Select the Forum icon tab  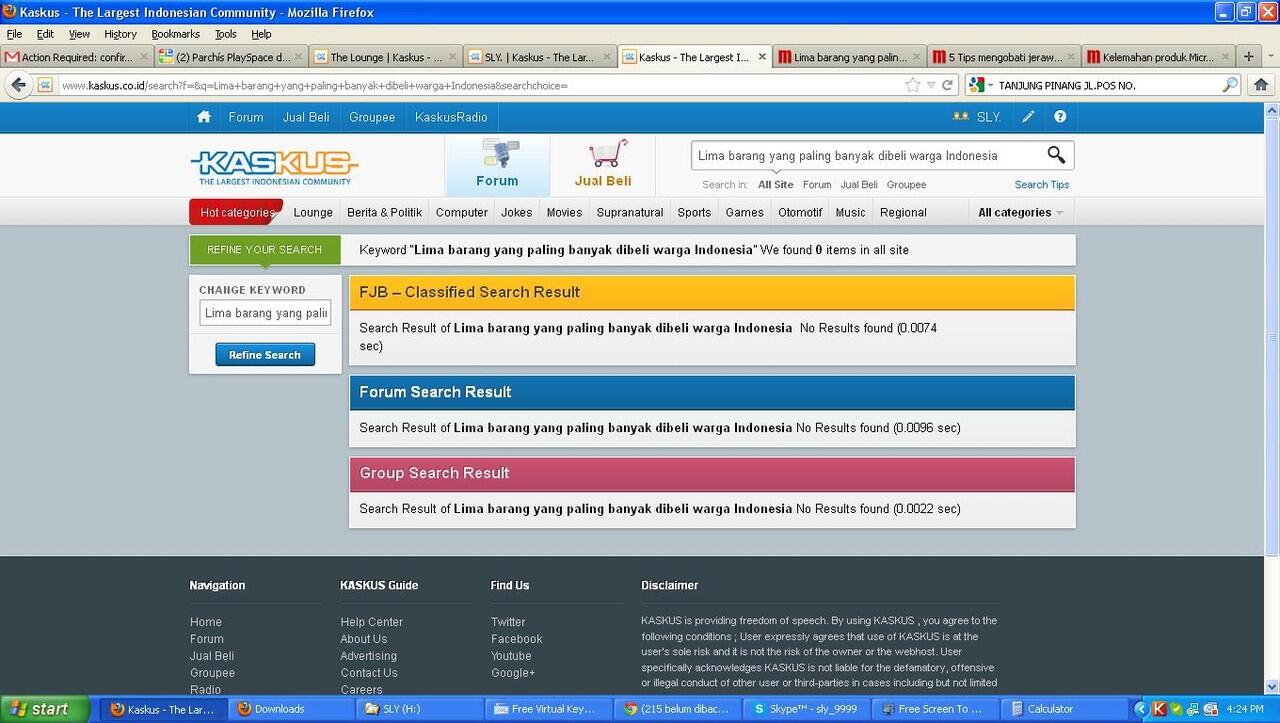click(x=497, y=164)
